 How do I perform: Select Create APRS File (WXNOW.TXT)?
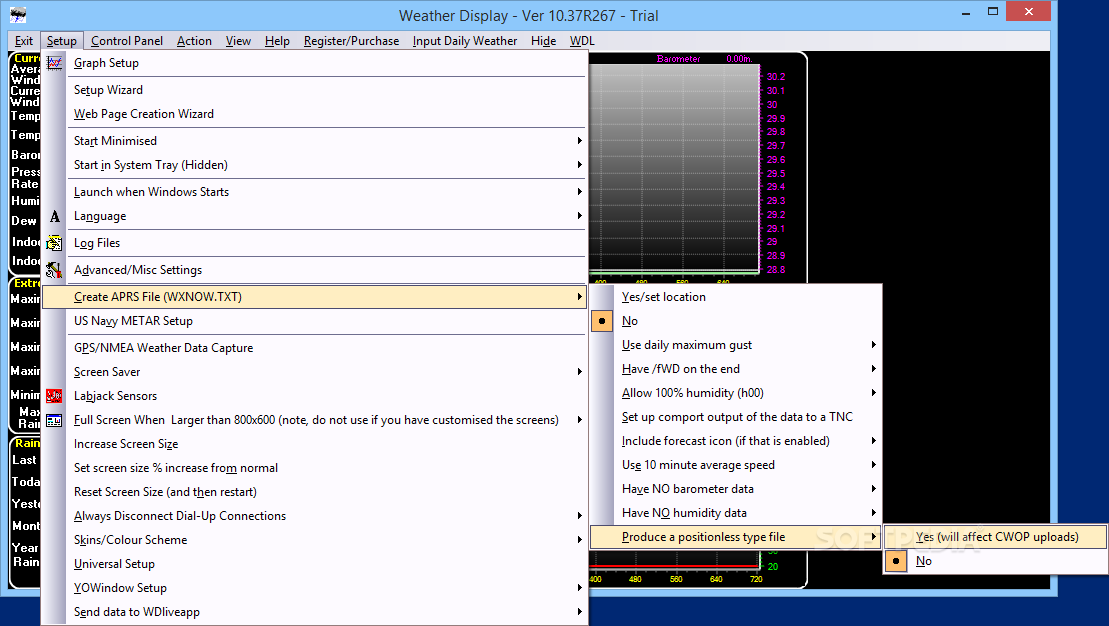point(315,297)
